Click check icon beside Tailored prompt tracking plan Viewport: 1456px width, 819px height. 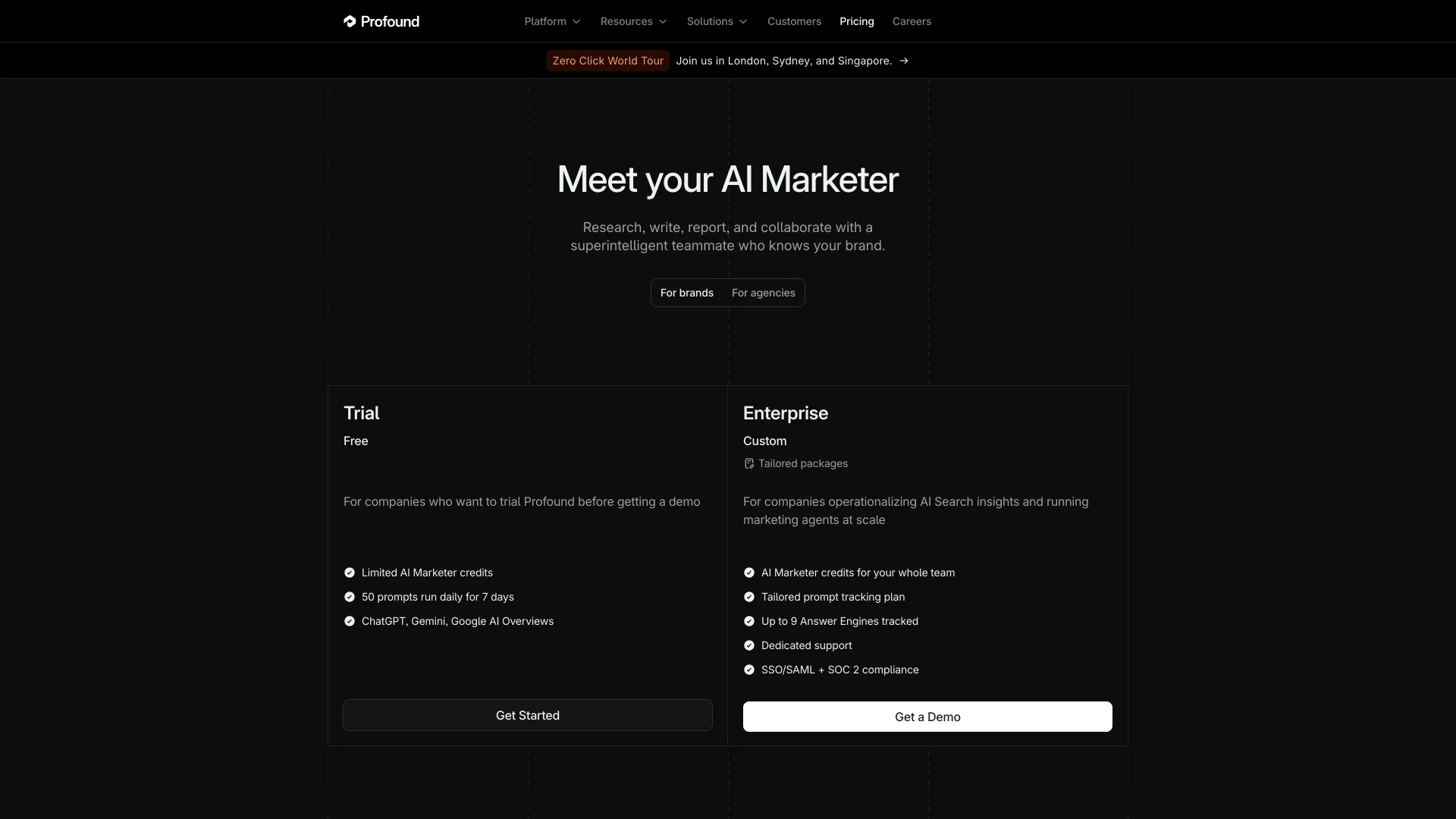[749, 597]
